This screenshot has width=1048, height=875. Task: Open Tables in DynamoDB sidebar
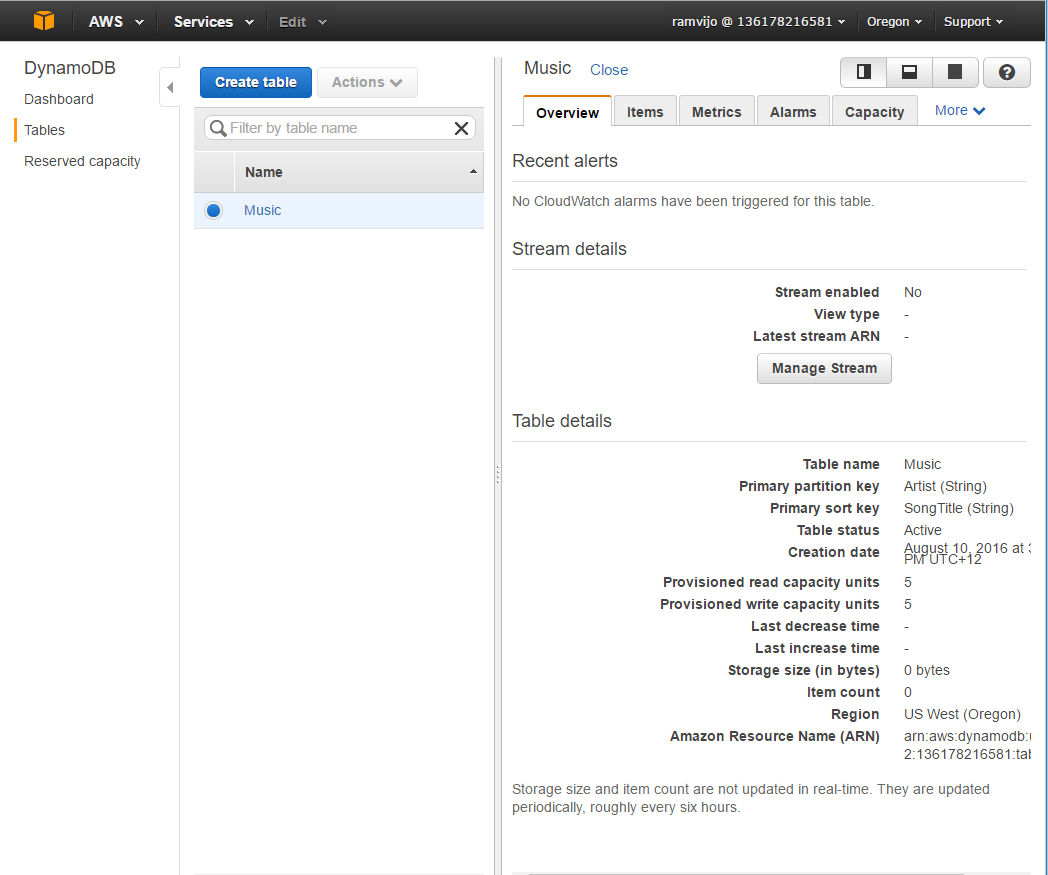[x=44, y=130]
